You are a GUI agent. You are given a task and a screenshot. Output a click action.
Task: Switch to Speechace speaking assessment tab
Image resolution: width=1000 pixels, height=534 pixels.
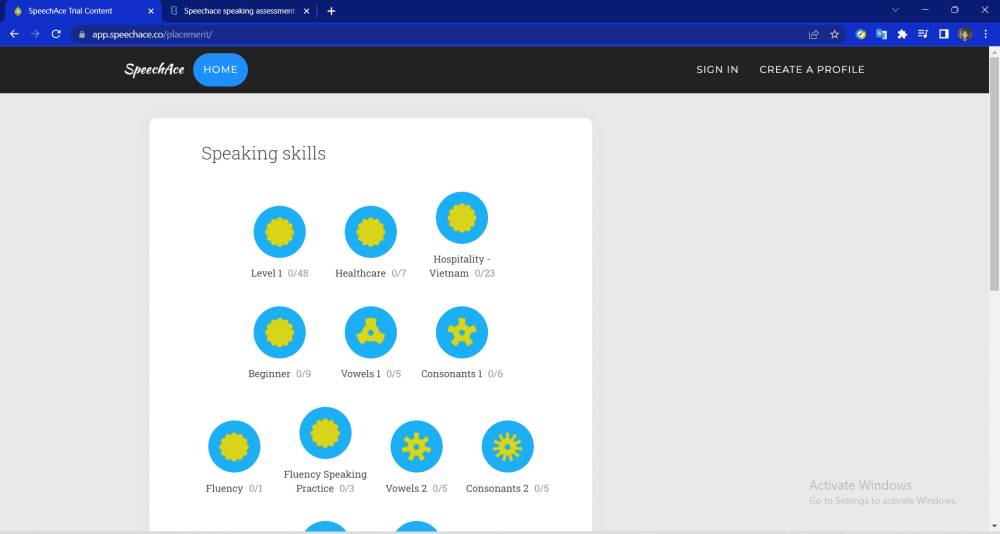(239, 11)
